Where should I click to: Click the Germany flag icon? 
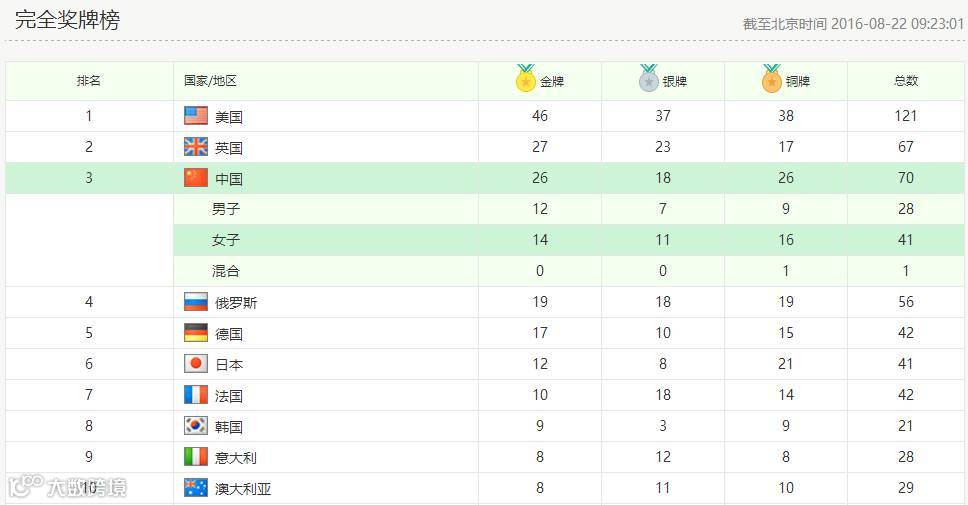click(x=196, y=333)
